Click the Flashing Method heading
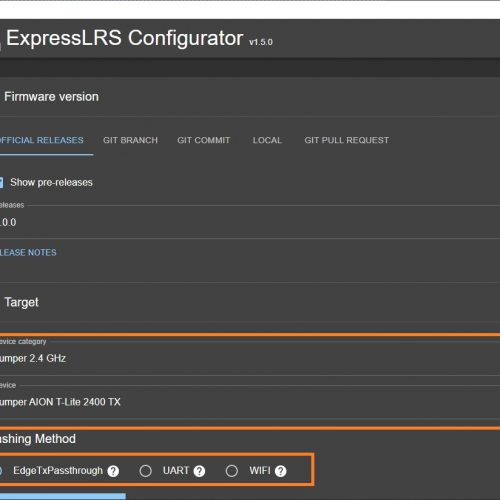 38,439
